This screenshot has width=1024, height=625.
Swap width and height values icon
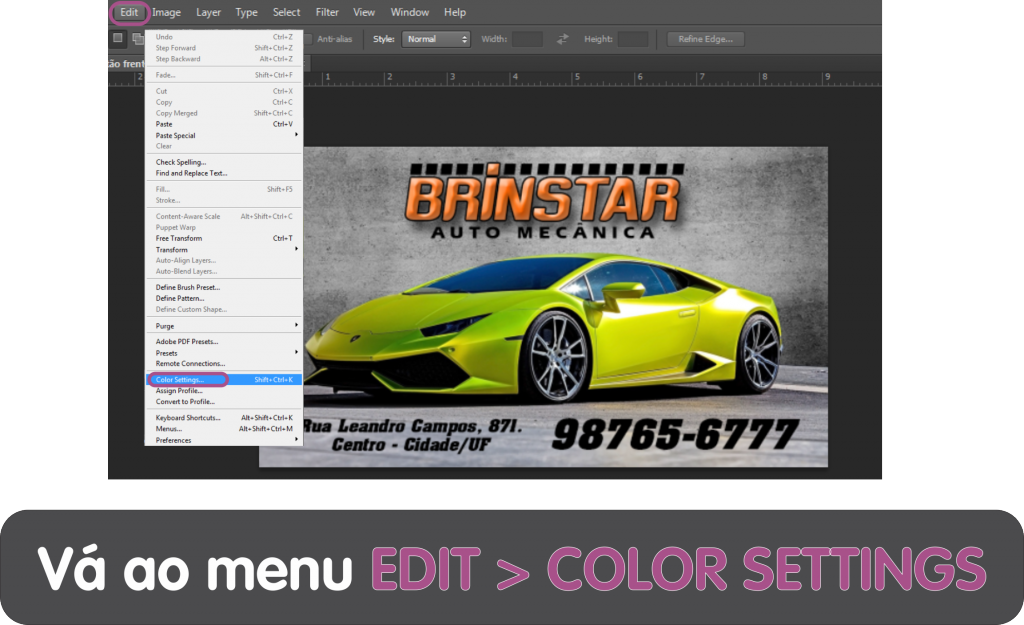562,39
